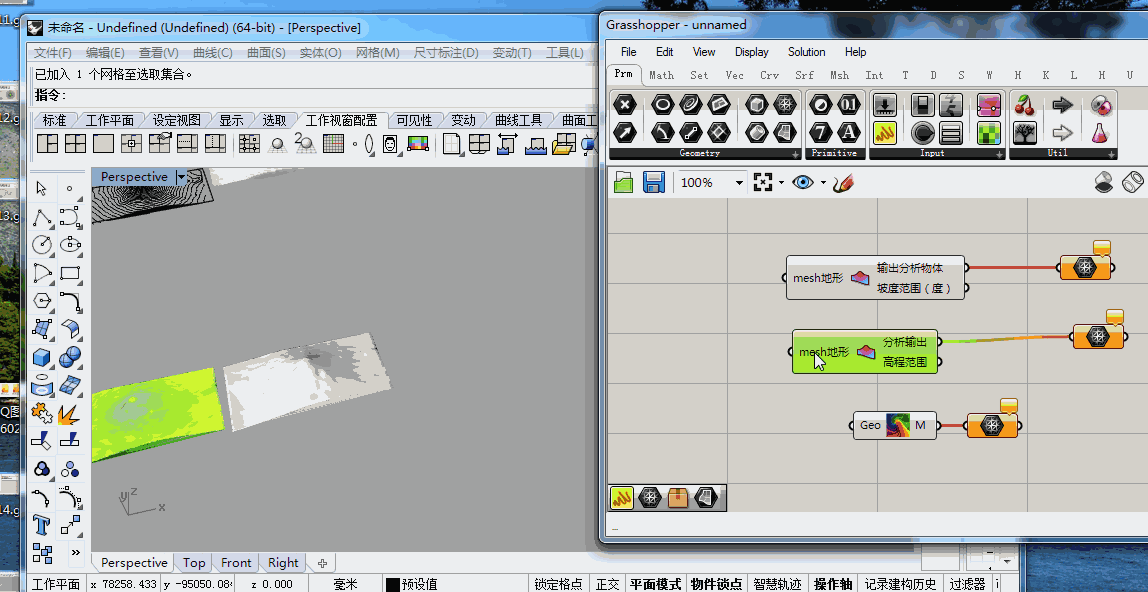Toggle 正交 ortho mode in status bar
1148x592 pixels.
[608, 584]
